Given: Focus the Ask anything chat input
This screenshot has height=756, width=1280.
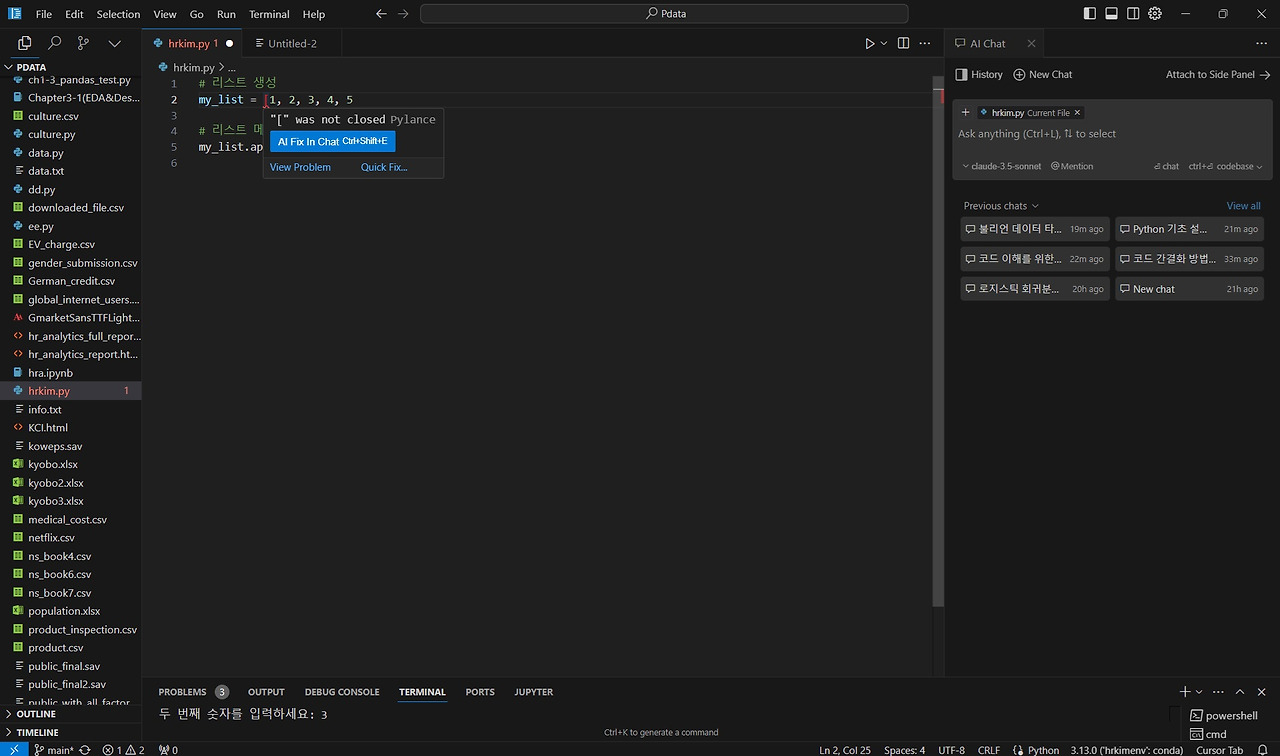Looking at the screenshot, I should point(1112,134).
